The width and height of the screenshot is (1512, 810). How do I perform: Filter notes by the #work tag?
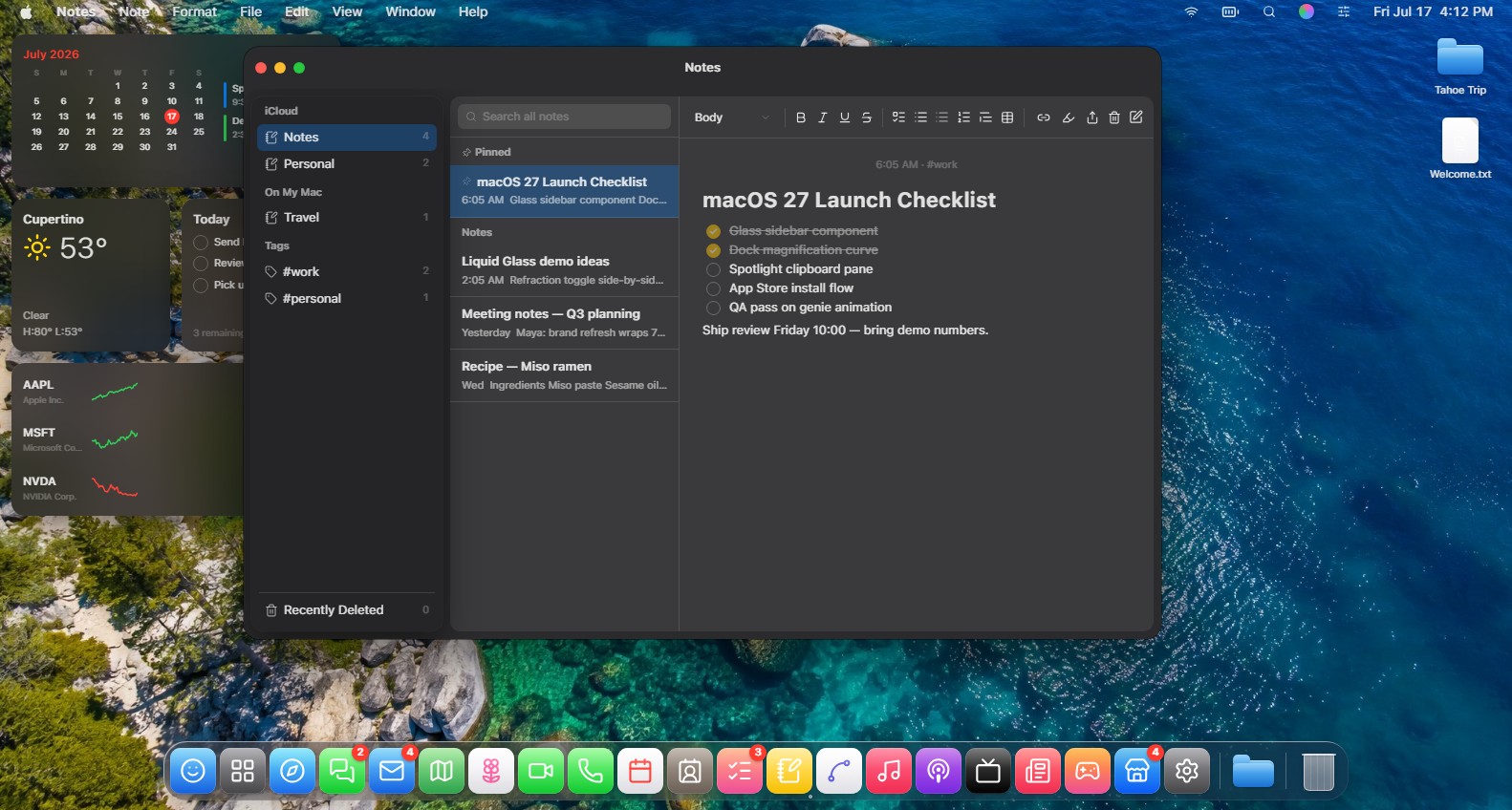(347, 272)
